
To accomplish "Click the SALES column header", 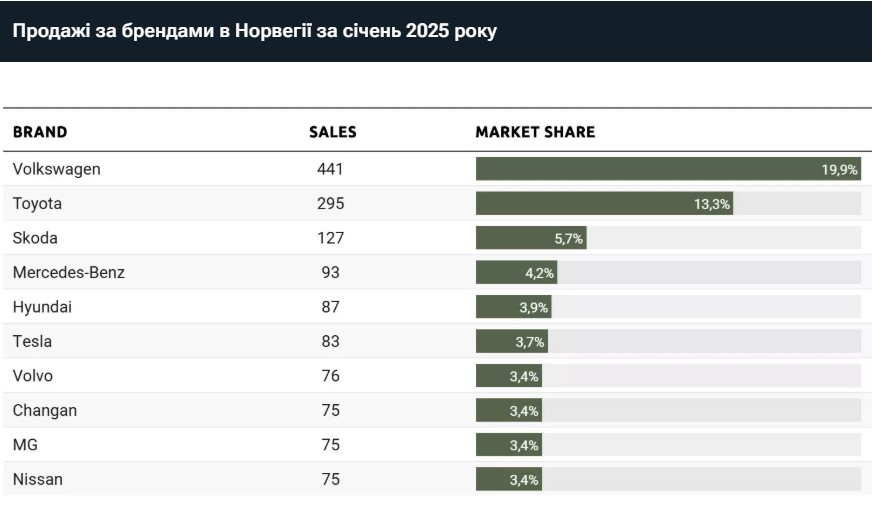I will pos(332,132).
